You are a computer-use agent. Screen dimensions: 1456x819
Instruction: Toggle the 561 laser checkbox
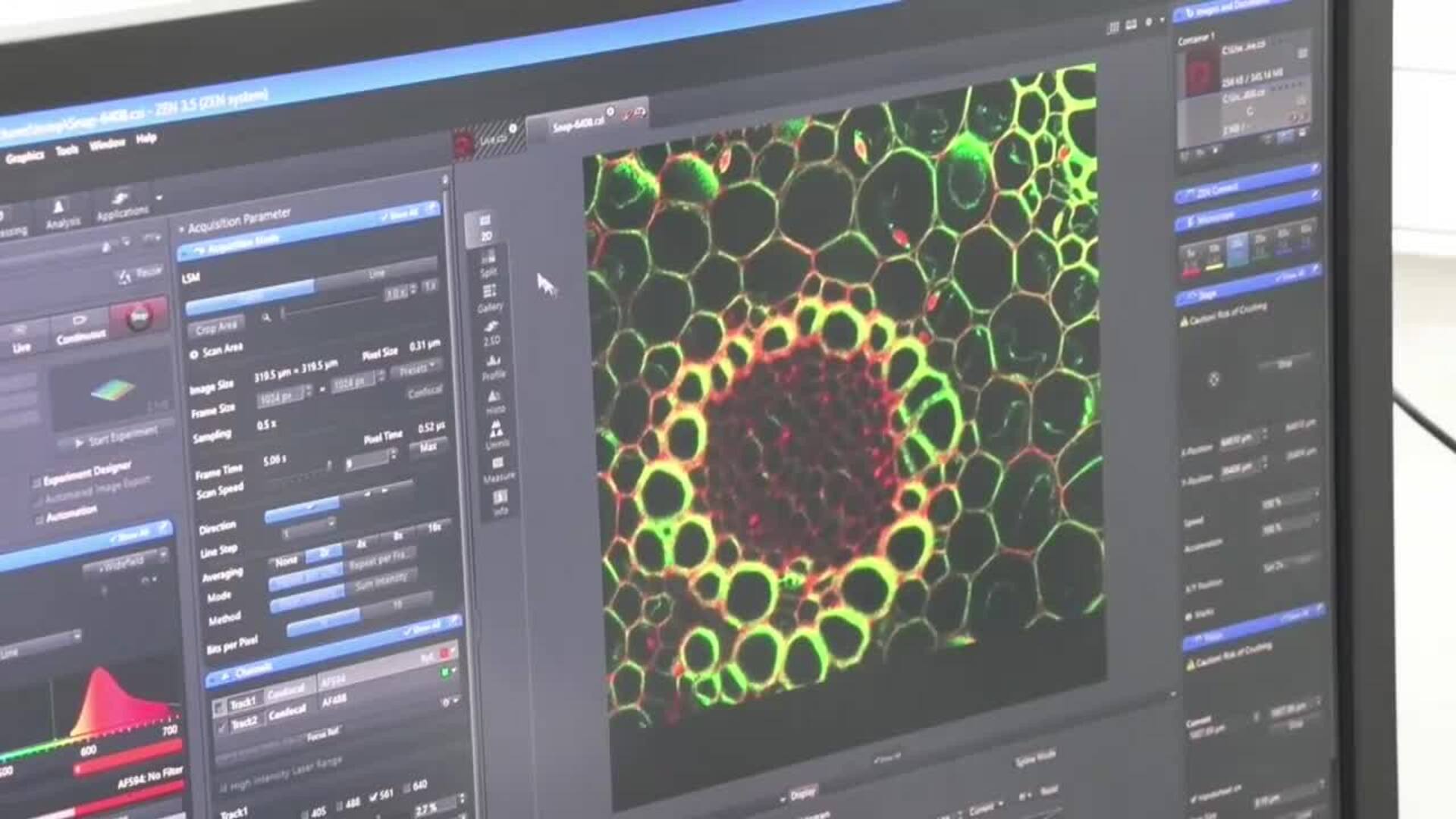[373, 798]
